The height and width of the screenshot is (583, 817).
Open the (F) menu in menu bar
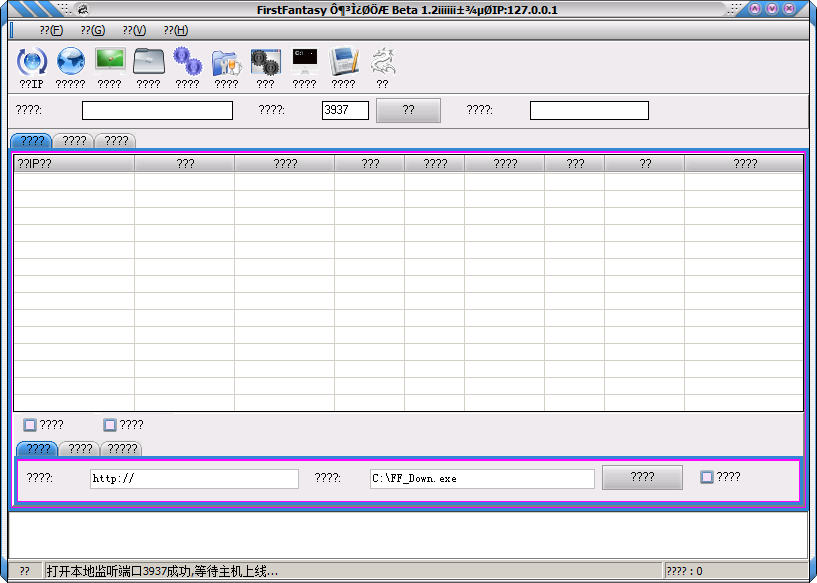point(51,30)
